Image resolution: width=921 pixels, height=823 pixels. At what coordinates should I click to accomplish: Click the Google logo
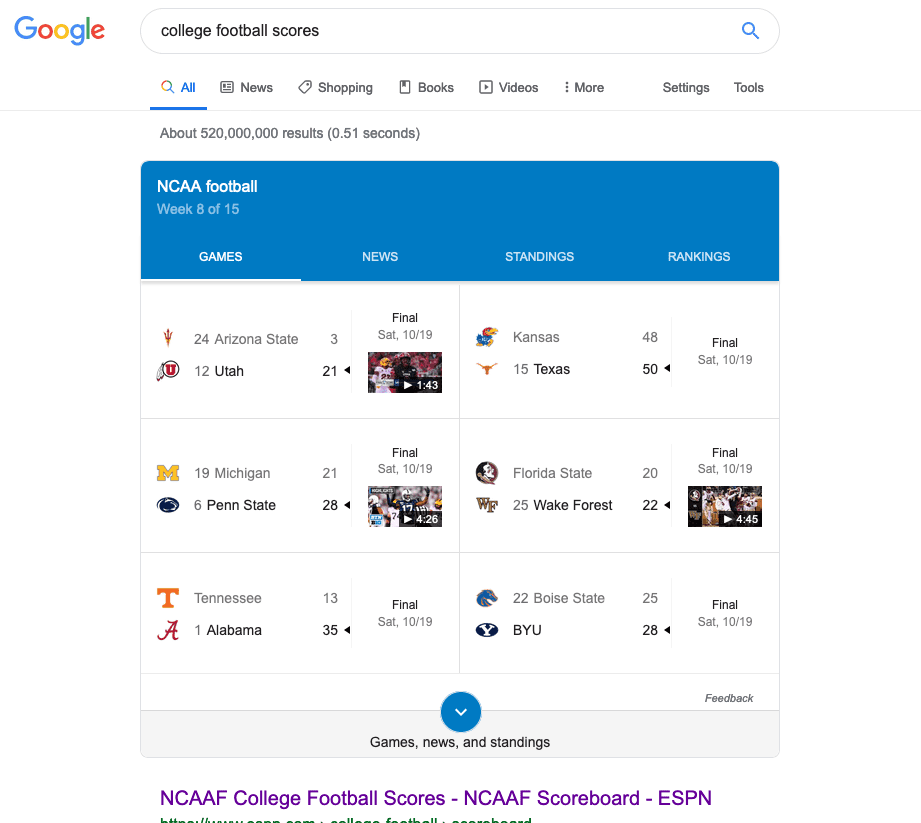coord(60,30)
